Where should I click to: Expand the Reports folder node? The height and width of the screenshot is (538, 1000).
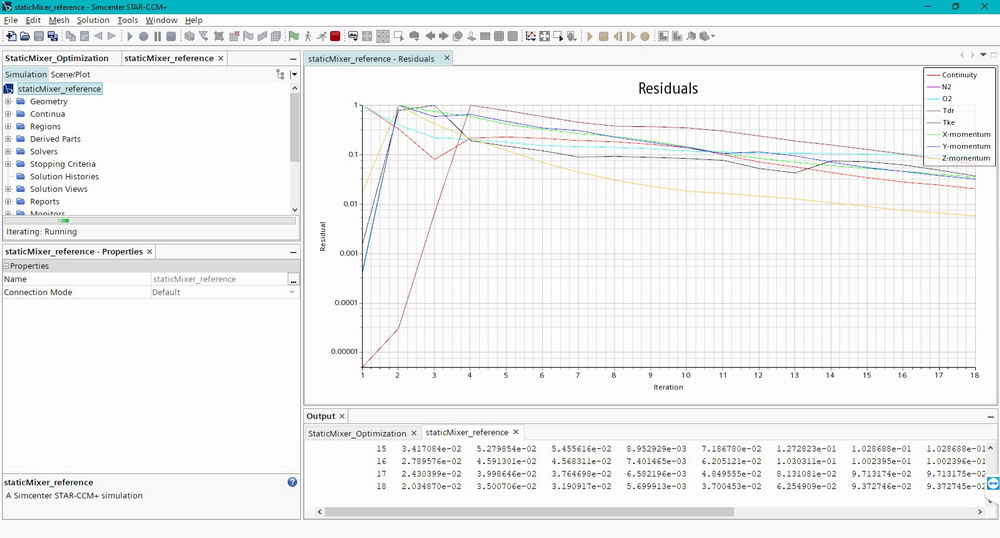tap(8, 201)
